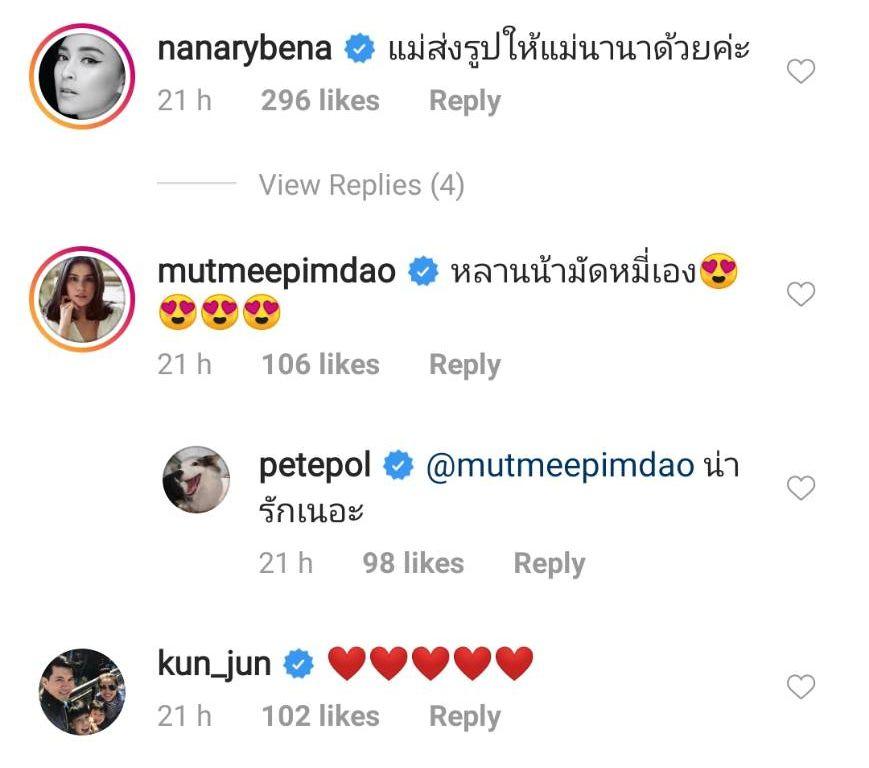Tap the @mutmeepimdao mention in petepol's reply
The height and width of the screenshot is (768, 869).
[559, 466]
